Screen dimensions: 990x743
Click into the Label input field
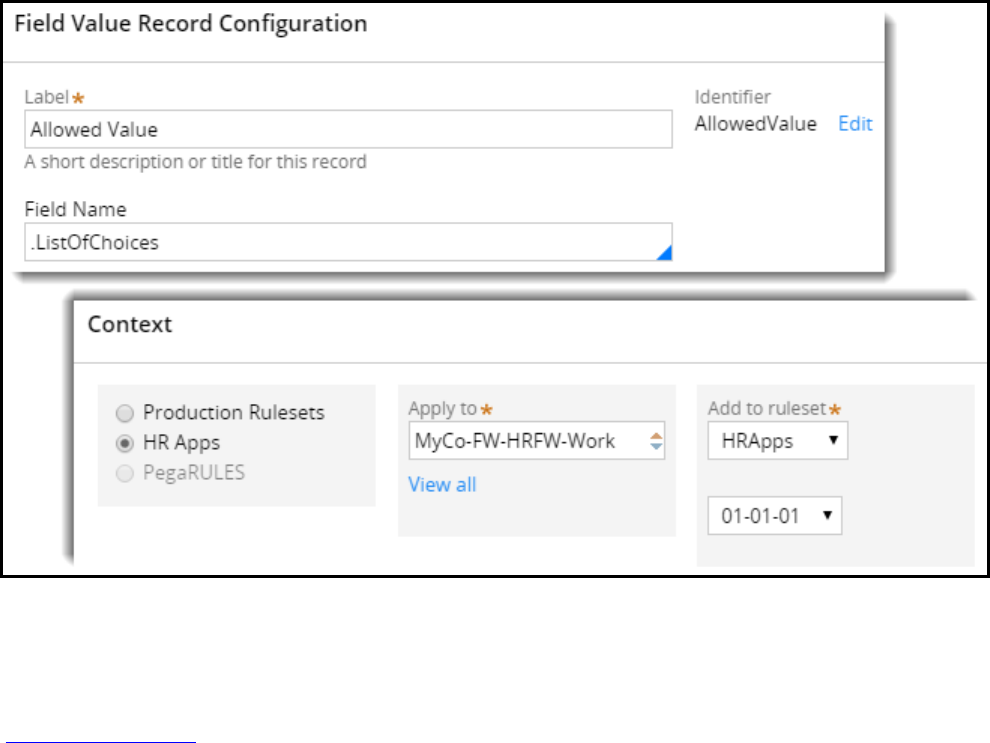tap(348, 129)
